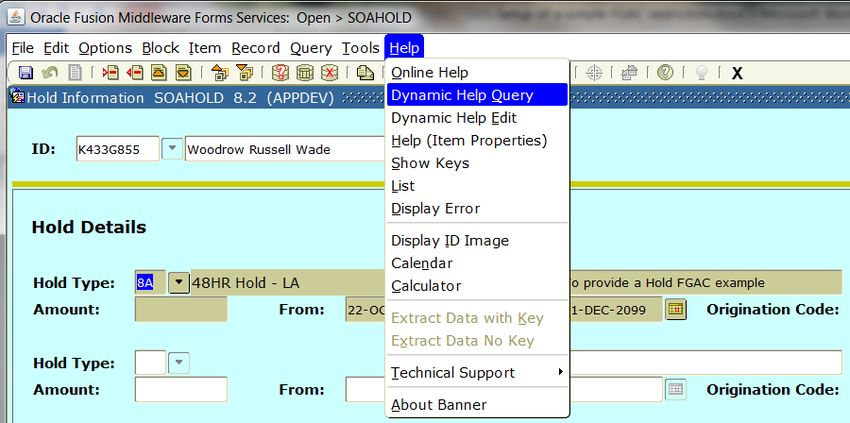Expand the Technical Support submenu
The image size is (850, 423).
477,373
